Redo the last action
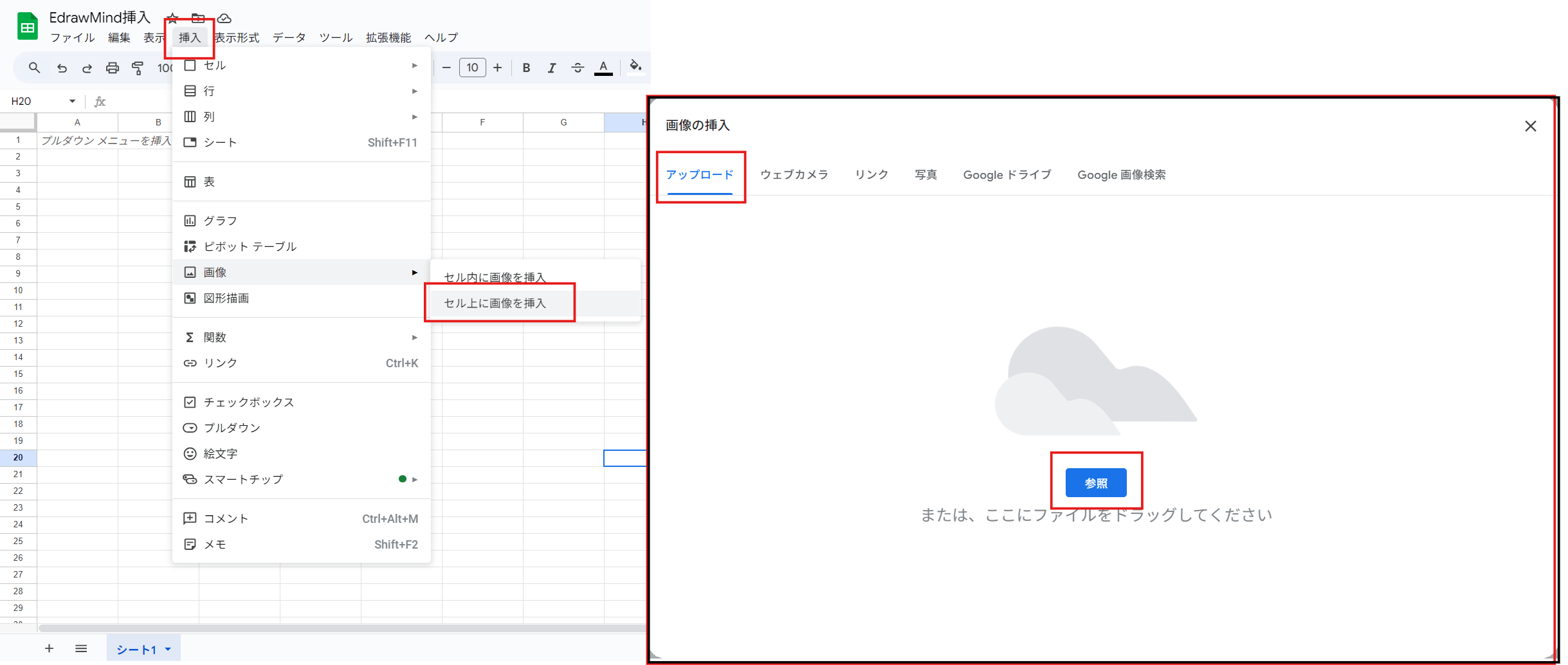The height and width of the screenshot is (665, 1568). [x=87, y=68]
